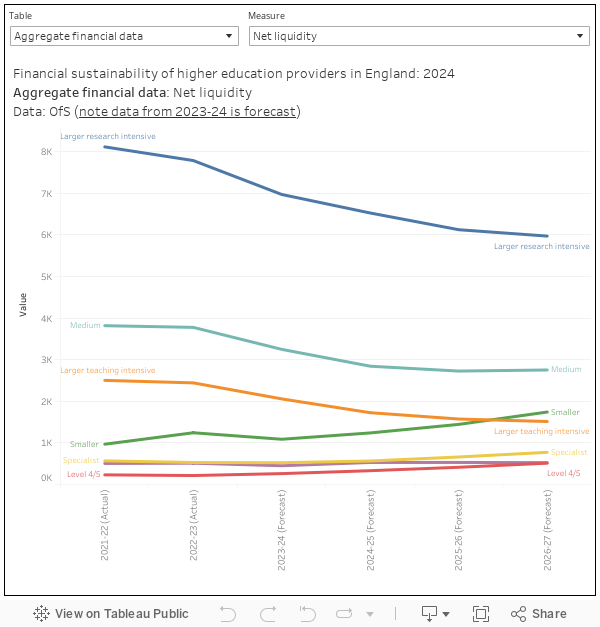Viewport: 600px width, 627px height.
Task: Expand the small arrow next to the refresh icon
Action: tap(370, 614)
